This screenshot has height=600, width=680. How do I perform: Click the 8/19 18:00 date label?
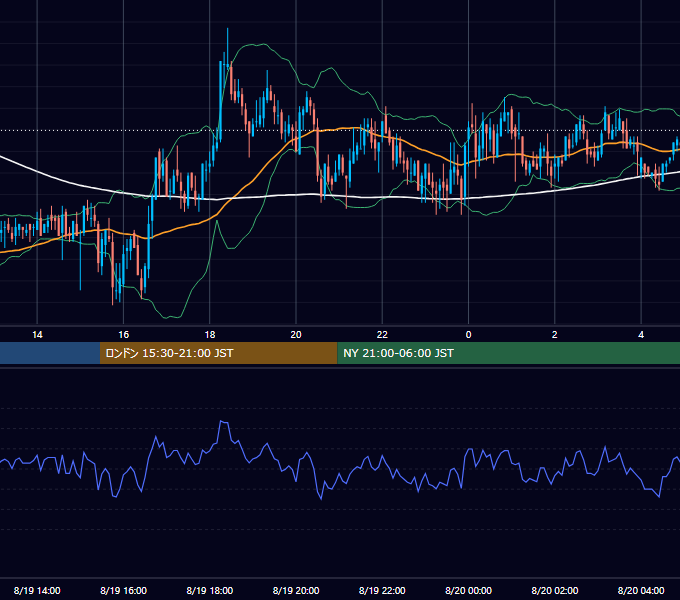[x=210, y=590]
